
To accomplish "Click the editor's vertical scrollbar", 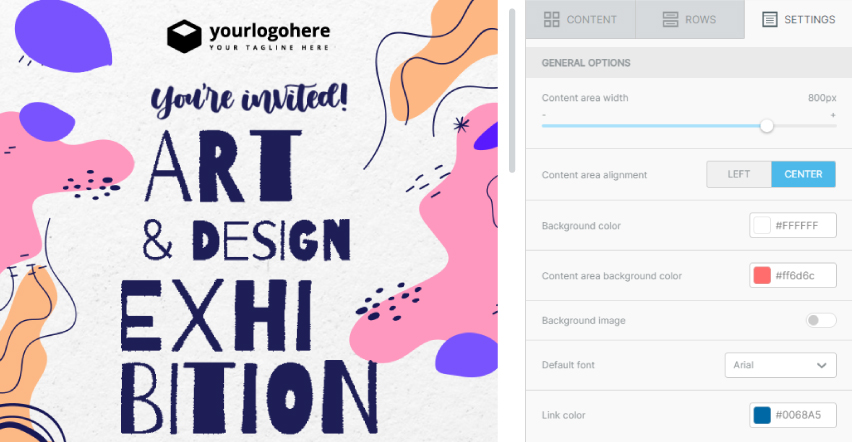I will tap(512, 91).
